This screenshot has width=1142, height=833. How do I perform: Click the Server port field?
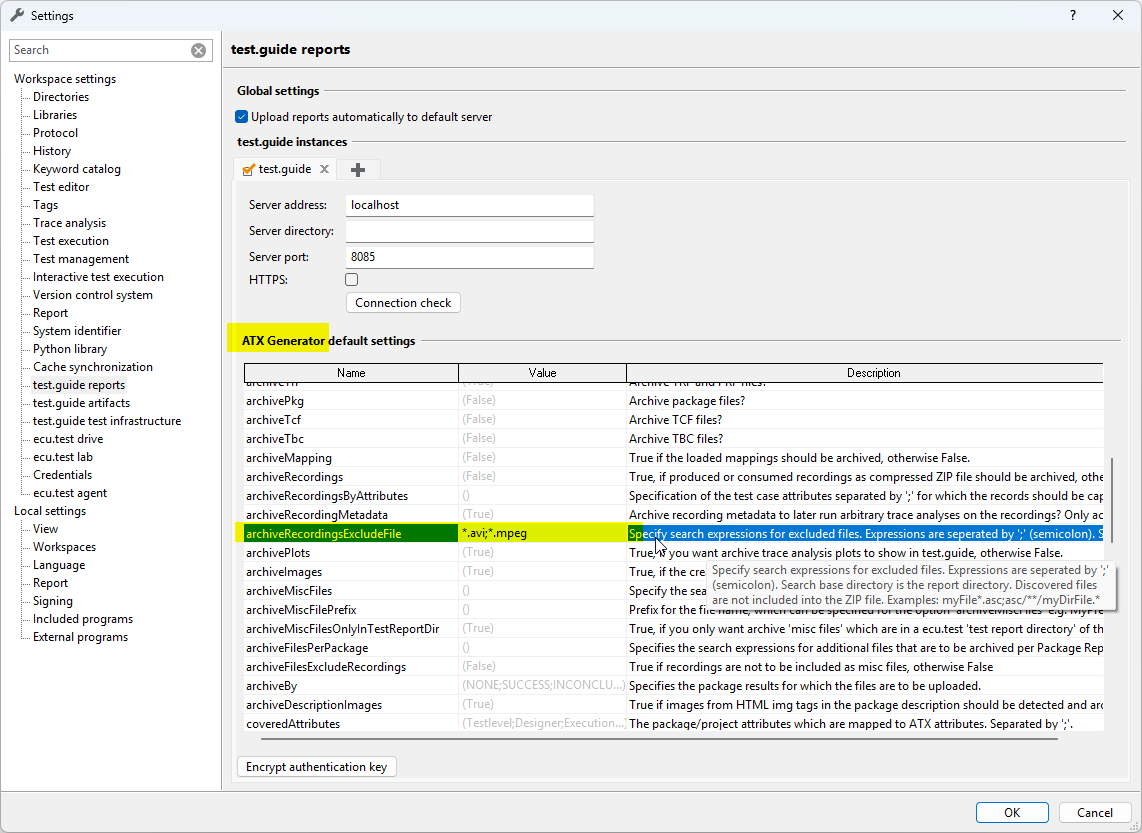[469, 257]
